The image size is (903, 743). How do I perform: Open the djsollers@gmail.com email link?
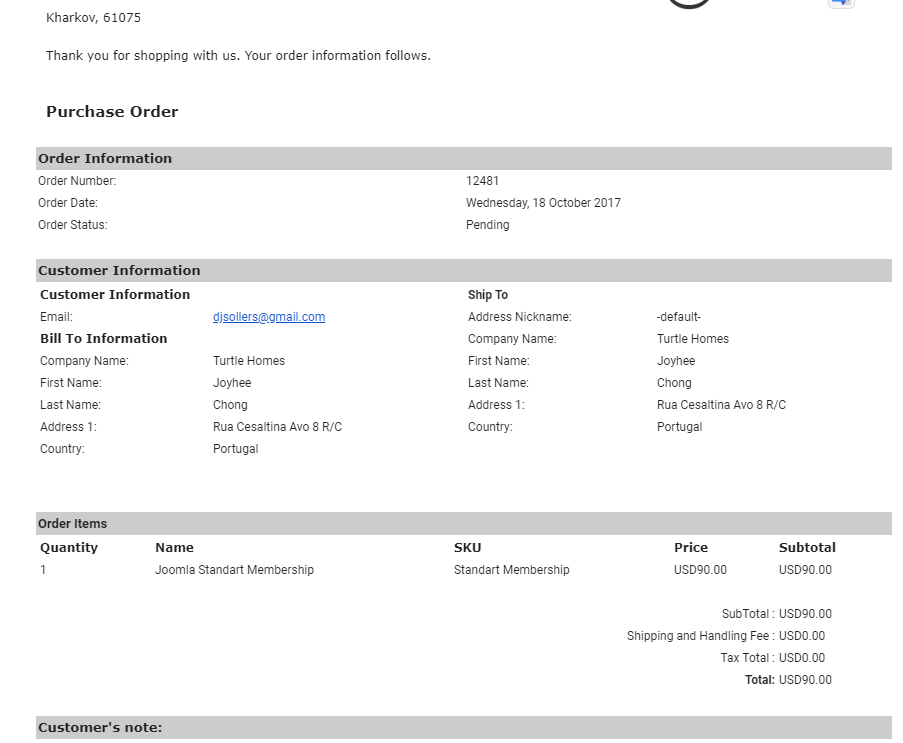[x=269, y=317]
